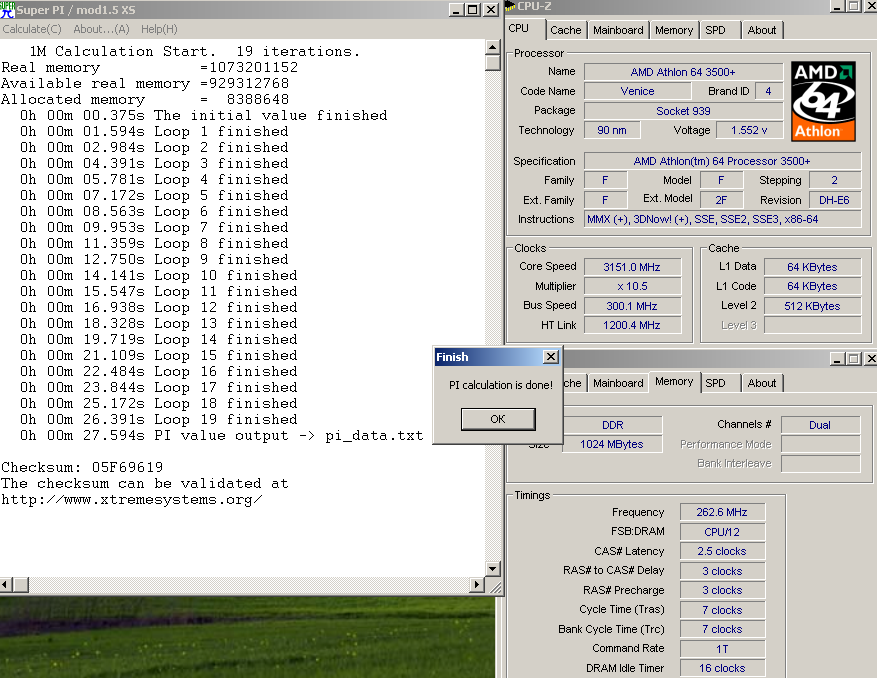Maximize the Super PI window
The height and width of the screenshot is (678, 877).
tap(473, 10)
